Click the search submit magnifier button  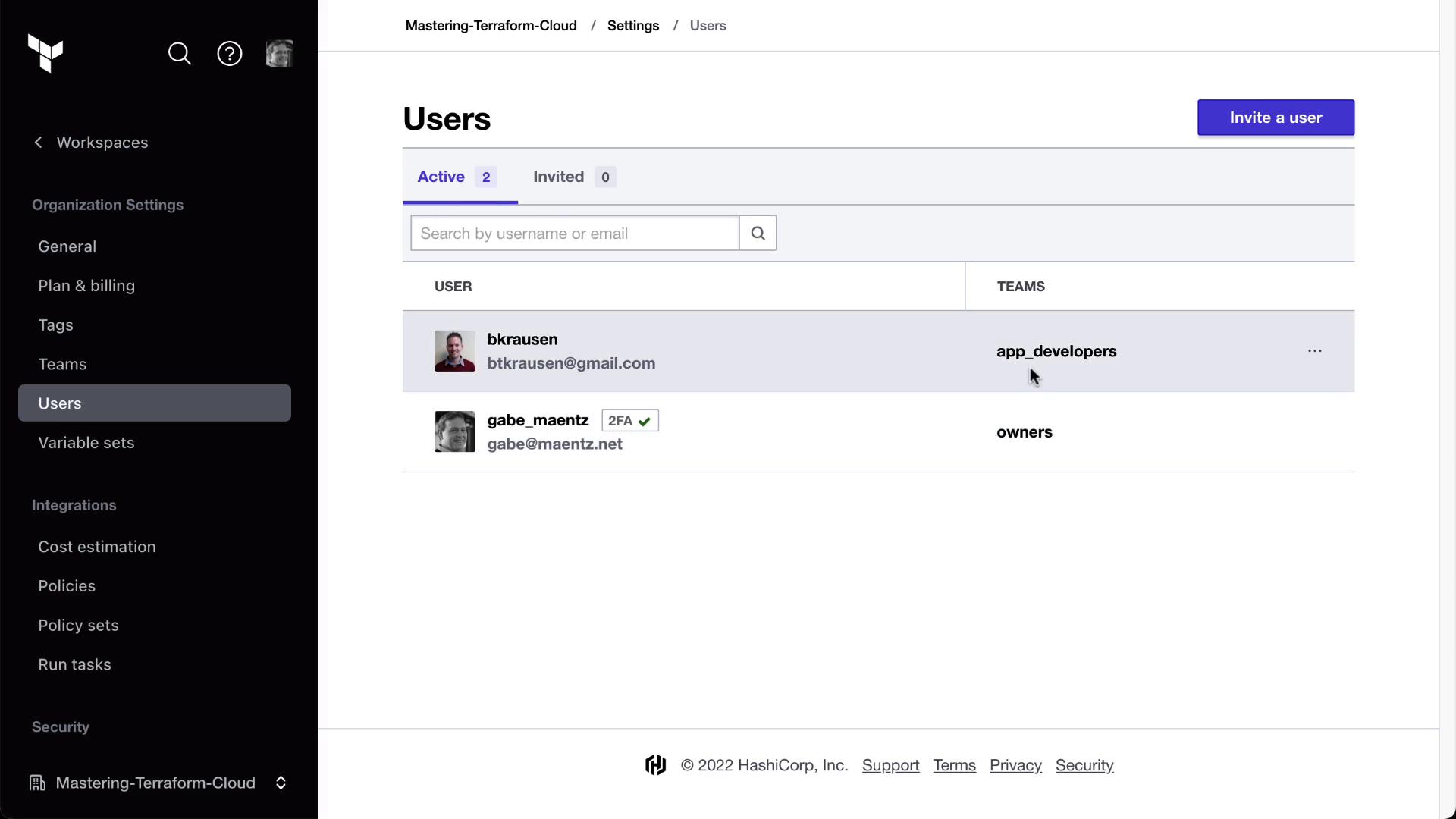click(758, 234)
